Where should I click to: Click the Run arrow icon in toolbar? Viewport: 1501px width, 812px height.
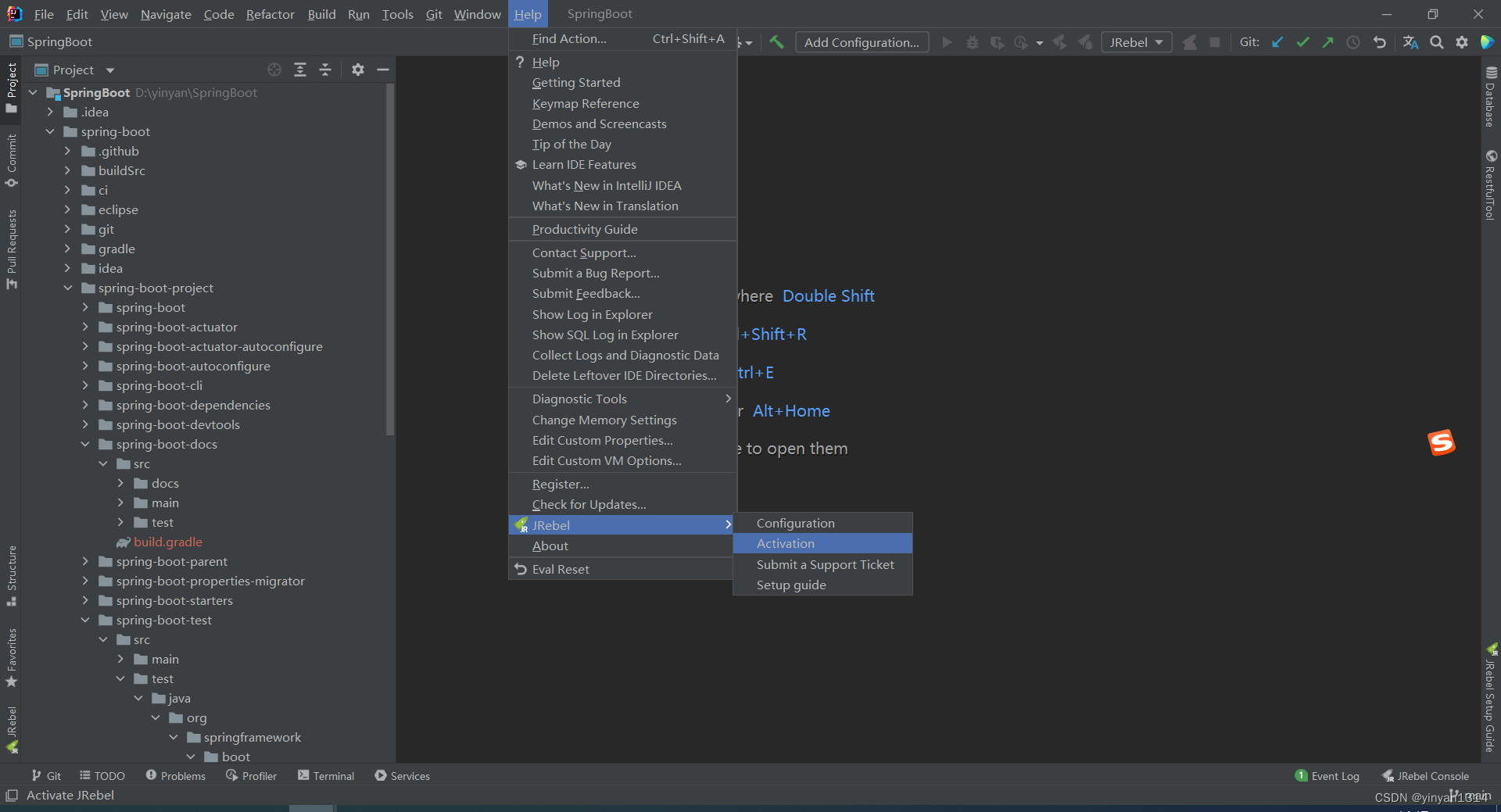[x=947, y=42]
